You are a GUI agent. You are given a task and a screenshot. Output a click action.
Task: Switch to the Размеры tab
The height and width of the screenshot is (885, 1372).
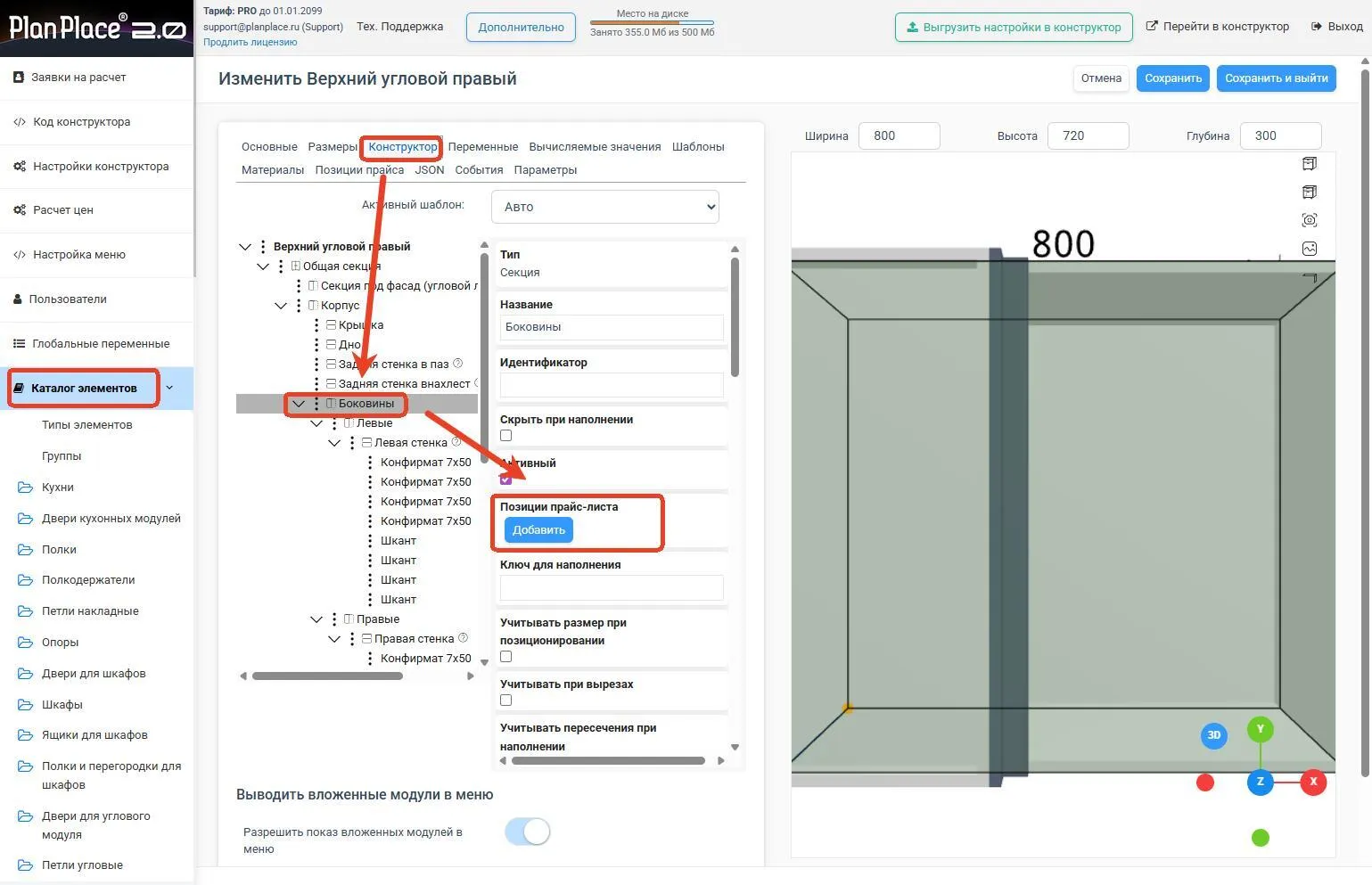(333, 147)
